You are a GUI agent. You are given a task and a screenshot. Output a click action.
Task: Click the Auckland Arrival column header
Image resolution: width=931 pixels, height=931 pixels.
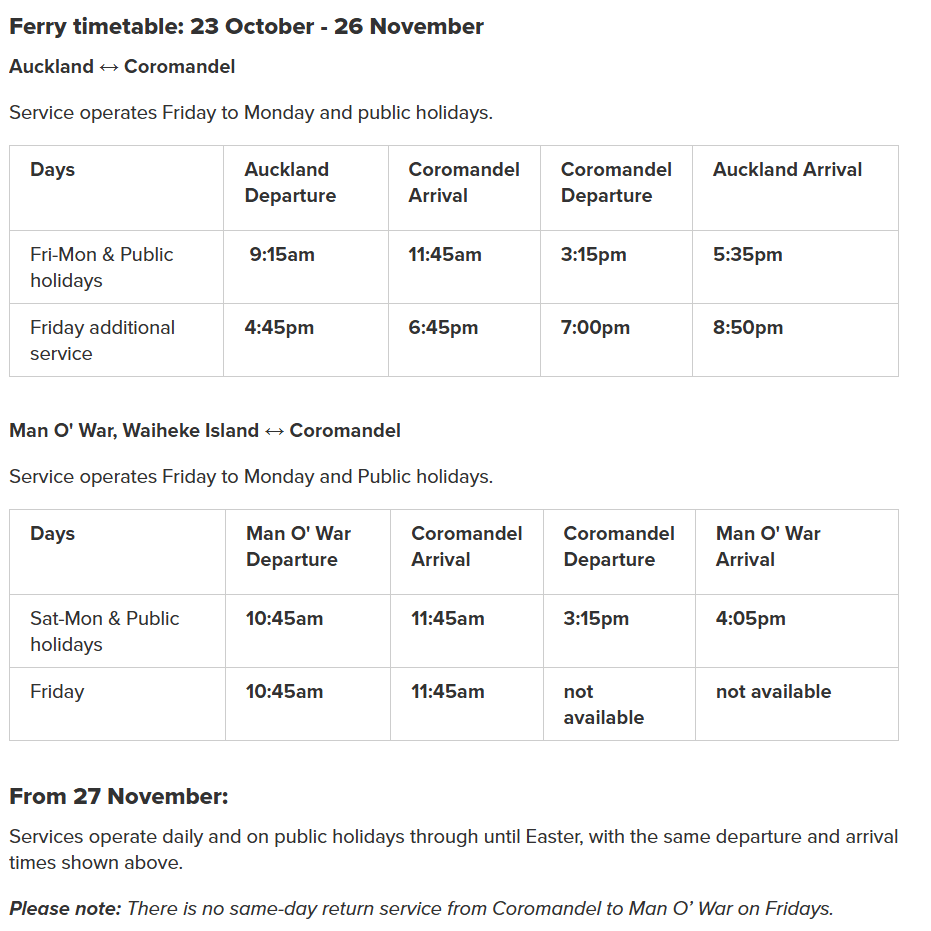pyautogui.click(x=787, y=170)
